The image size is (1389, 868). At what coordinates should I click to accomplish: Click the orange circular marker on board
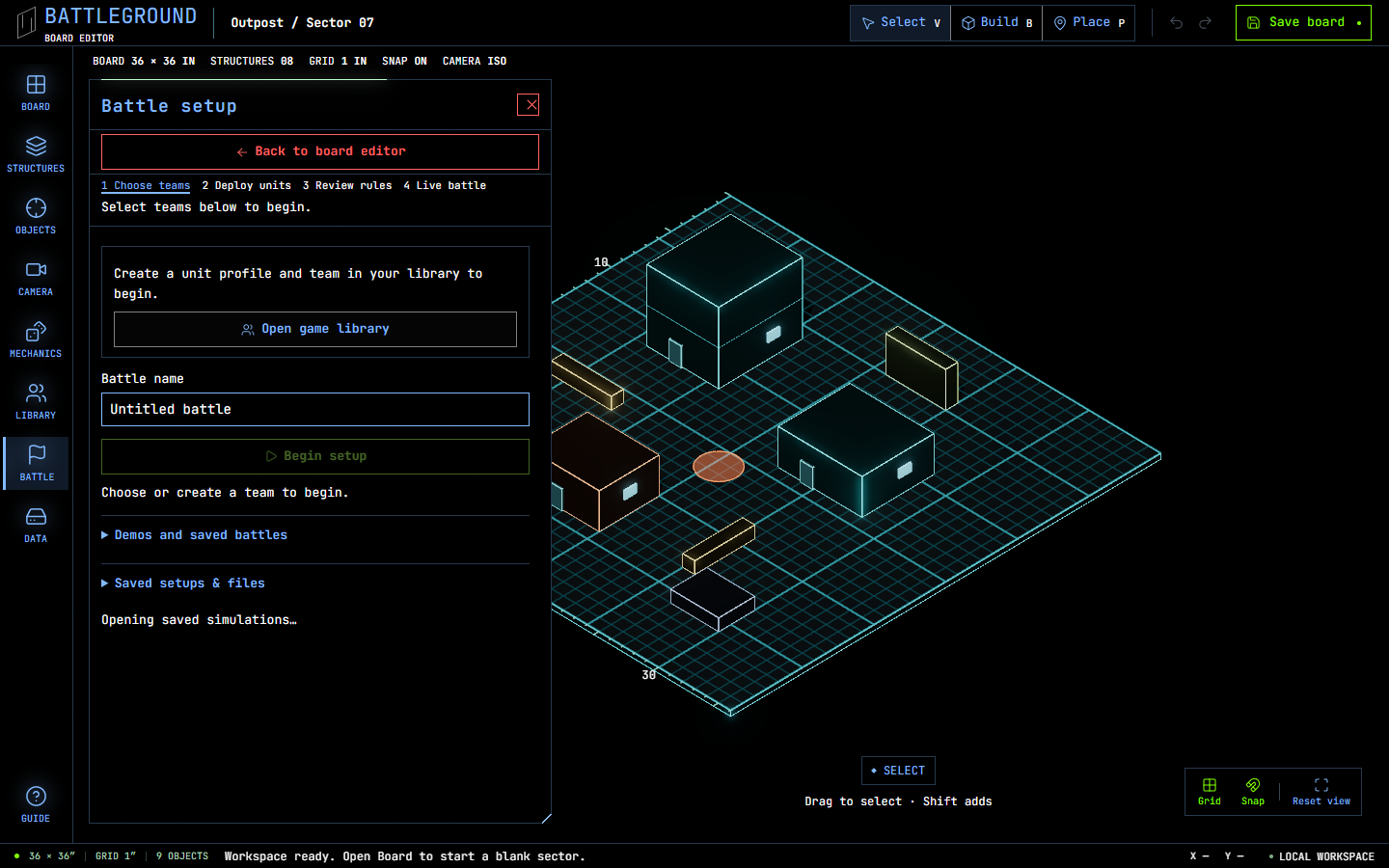click(719, 466)
